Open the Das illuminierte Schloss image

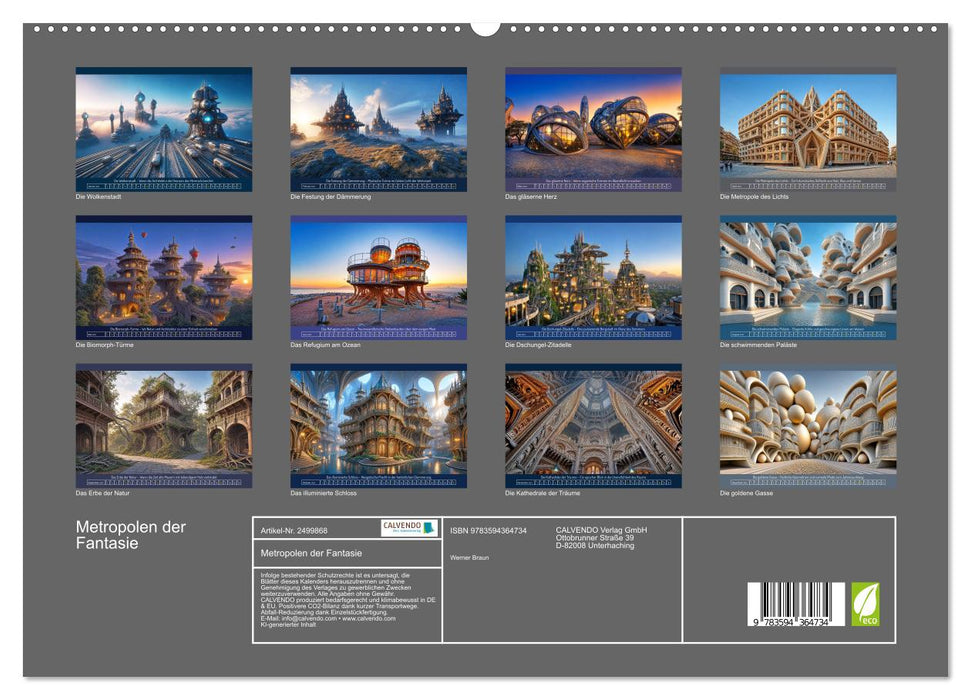tap(378, 426)
